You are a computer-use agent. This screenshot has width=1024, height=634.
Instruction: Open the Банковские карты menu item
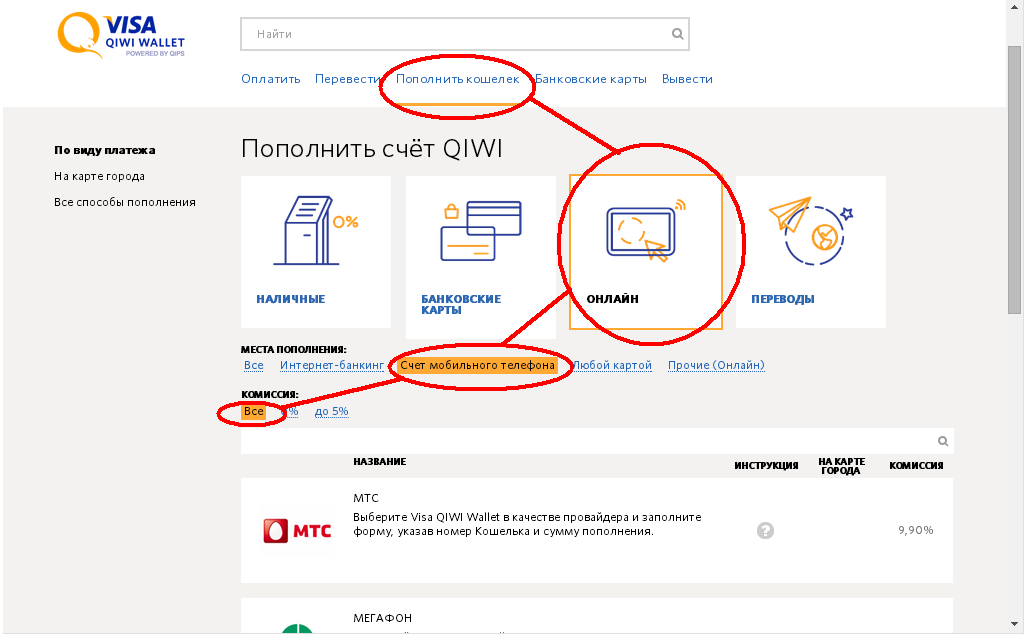coord(590,79)
